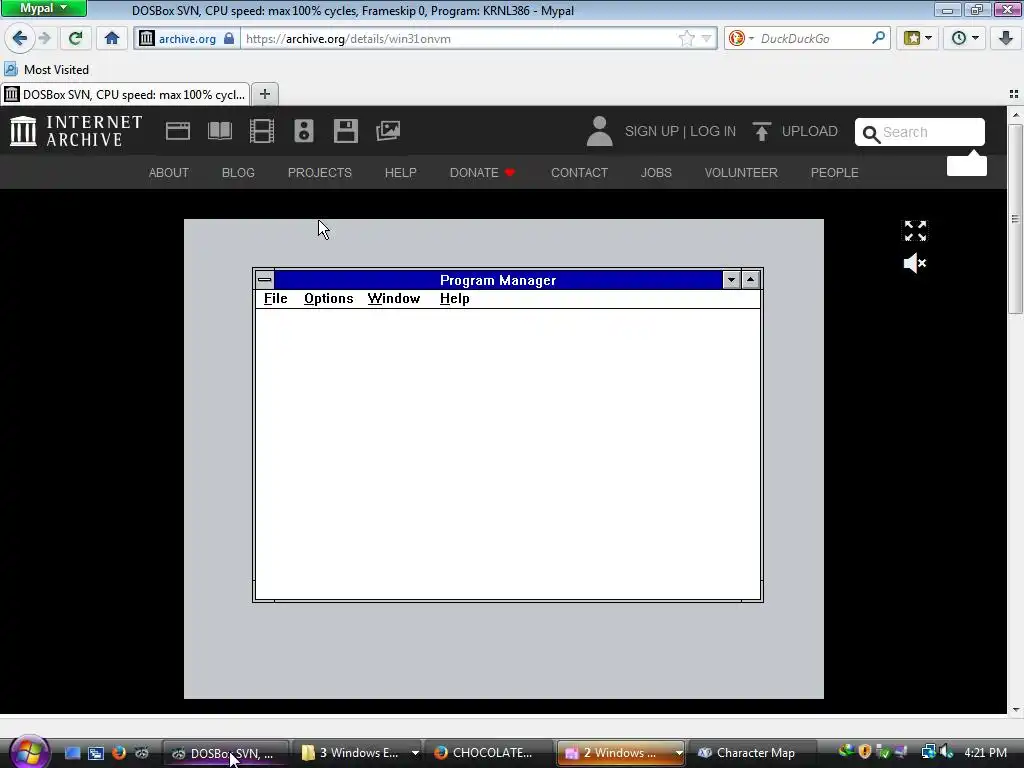This screenshot has height=768, width=1024.
Task: Click Program Manager minimize down arrow
Action: [731, 280]
